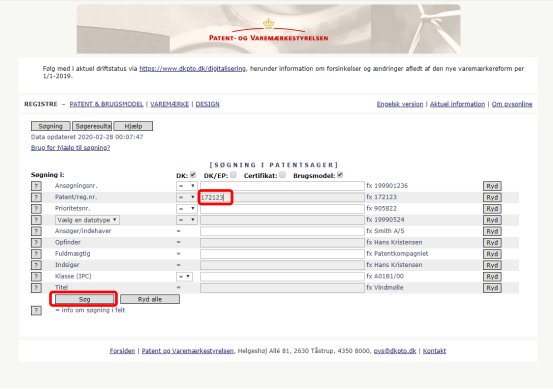Uncheck the DK checkbox
Image resolution: width=553 pixels, height=389 pixels.
(193, 175)
